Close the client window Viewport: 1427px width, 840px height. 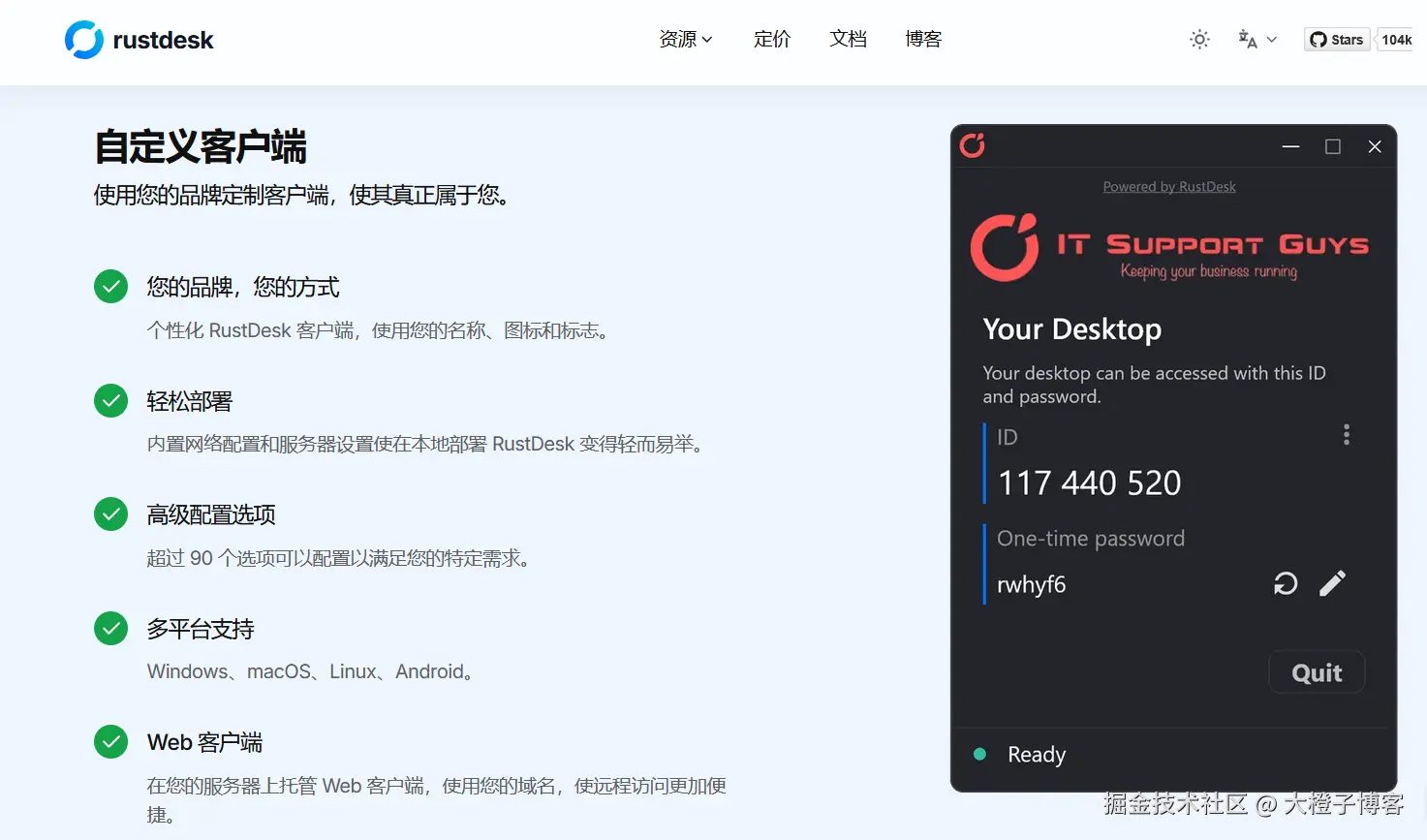[x=1375, y=146]
